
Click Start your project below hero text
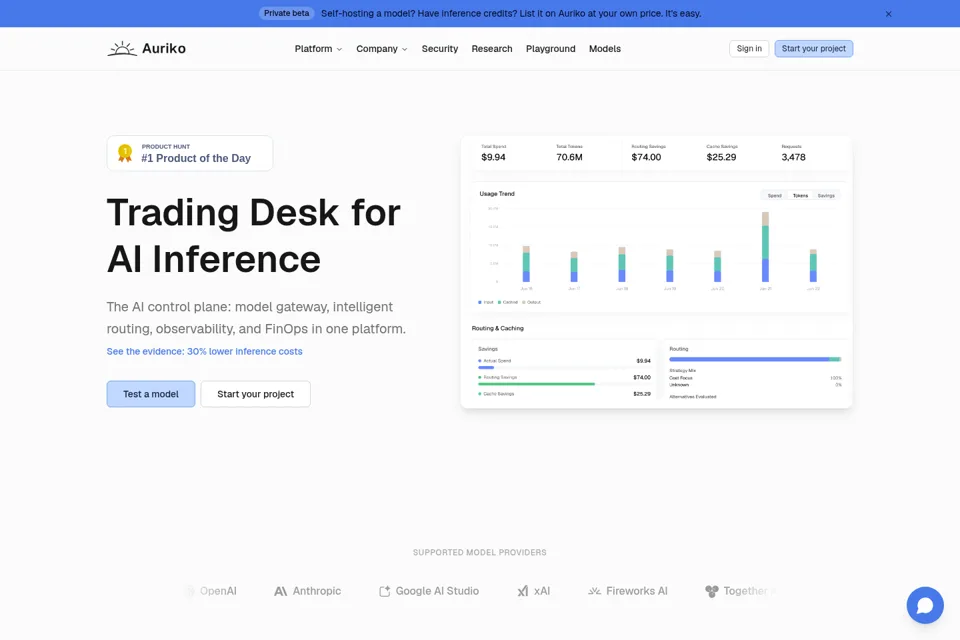tap(255, 394)
